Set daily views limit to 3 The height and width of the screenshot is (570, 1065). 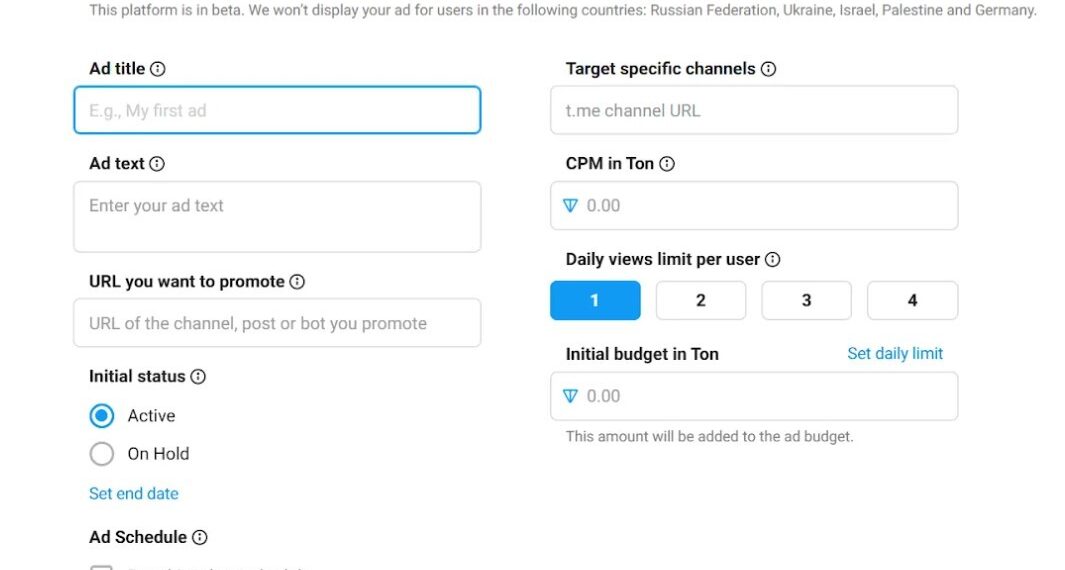(806, 300)
